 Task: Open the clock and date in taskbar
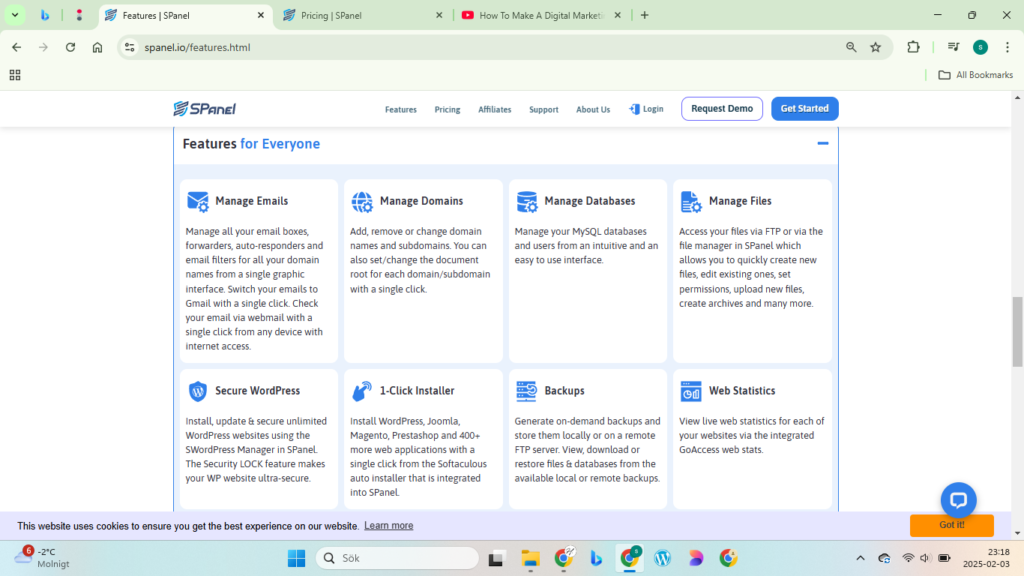(x=986, y=558)
